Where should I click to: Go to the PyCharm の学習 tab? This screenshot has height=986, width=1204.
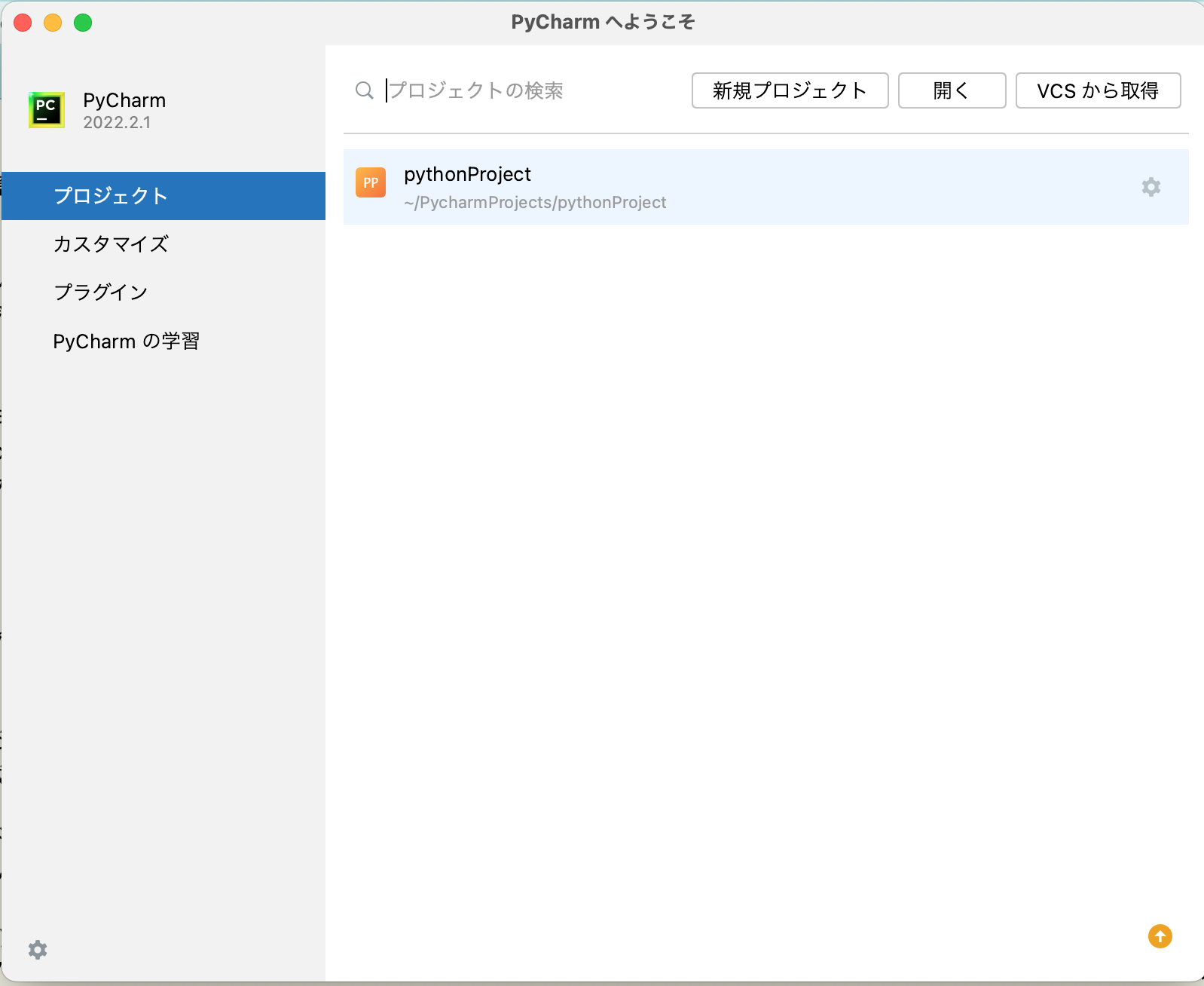coord(163,341)
